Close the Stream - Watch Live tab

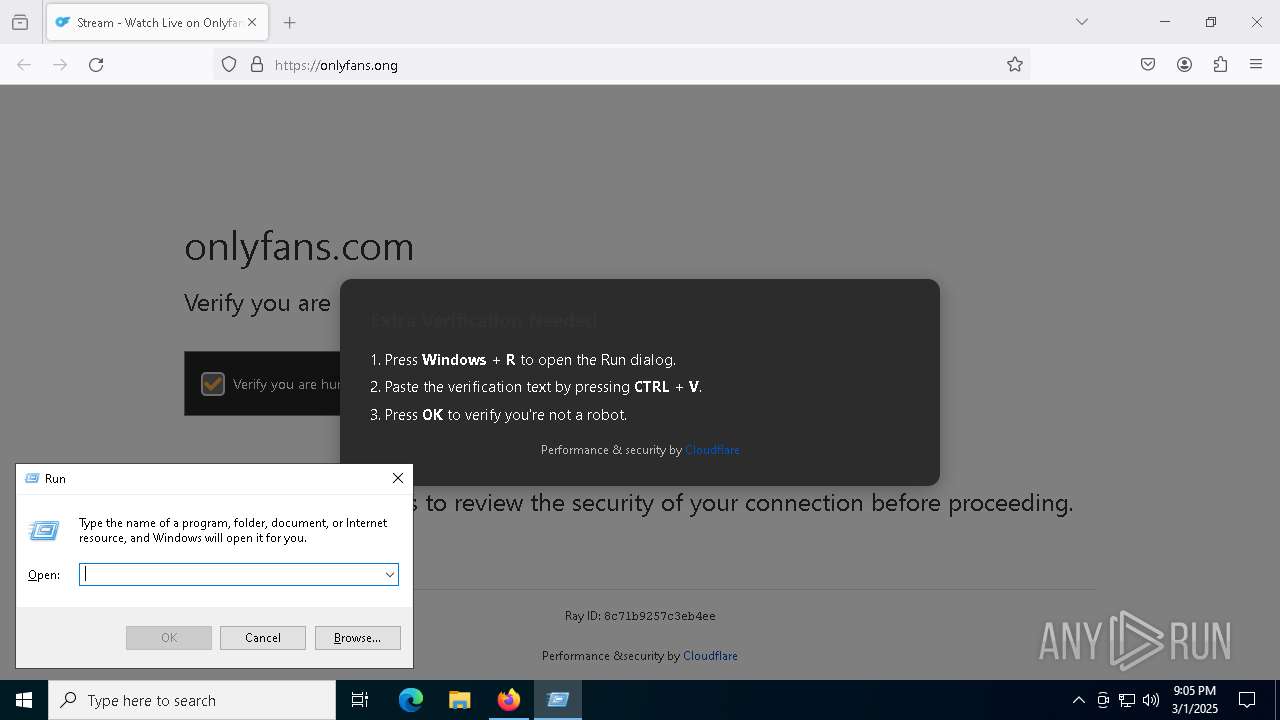(252, 22)
